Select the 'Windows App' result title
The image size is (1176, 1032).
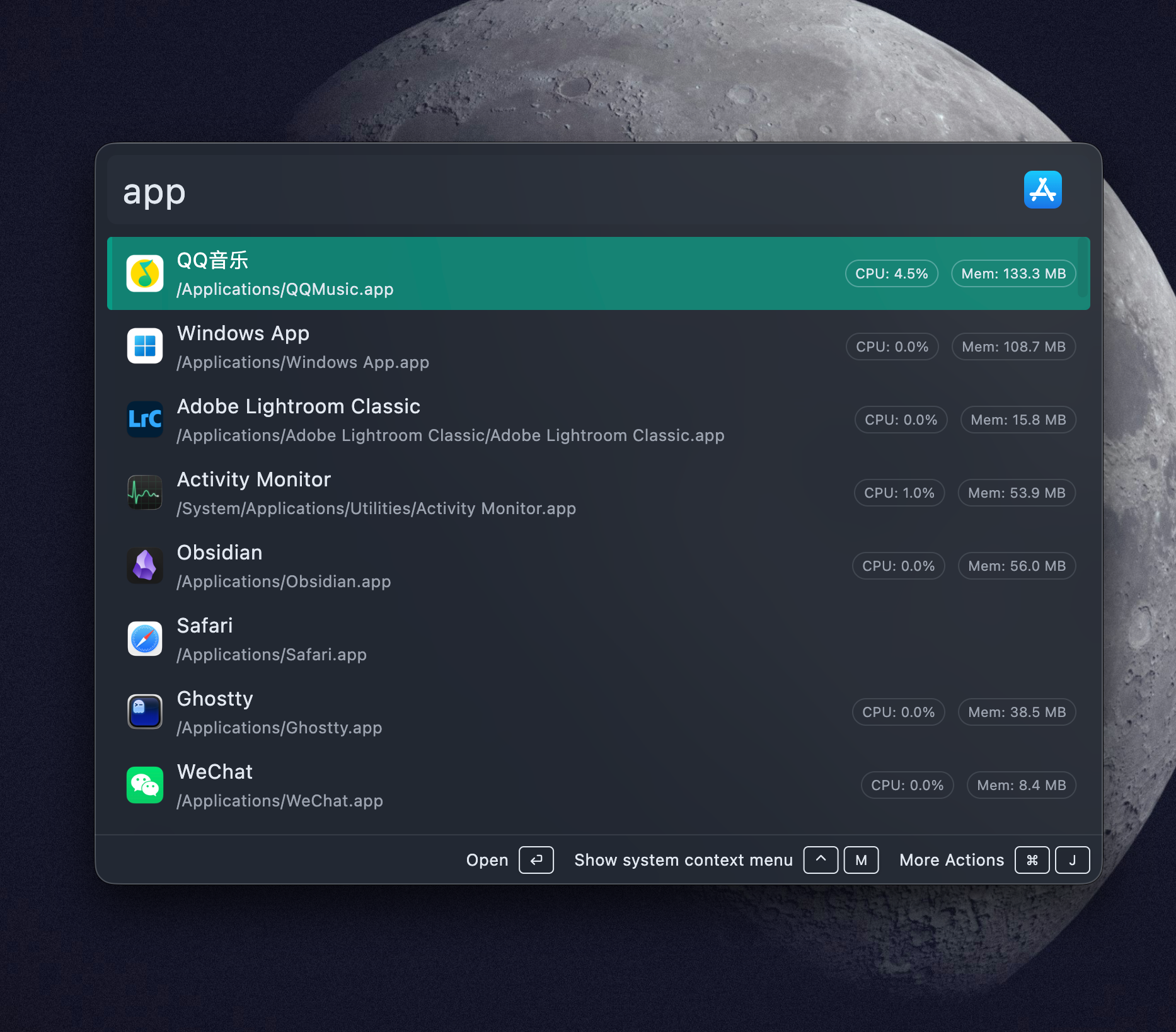[x=243, y=333]
